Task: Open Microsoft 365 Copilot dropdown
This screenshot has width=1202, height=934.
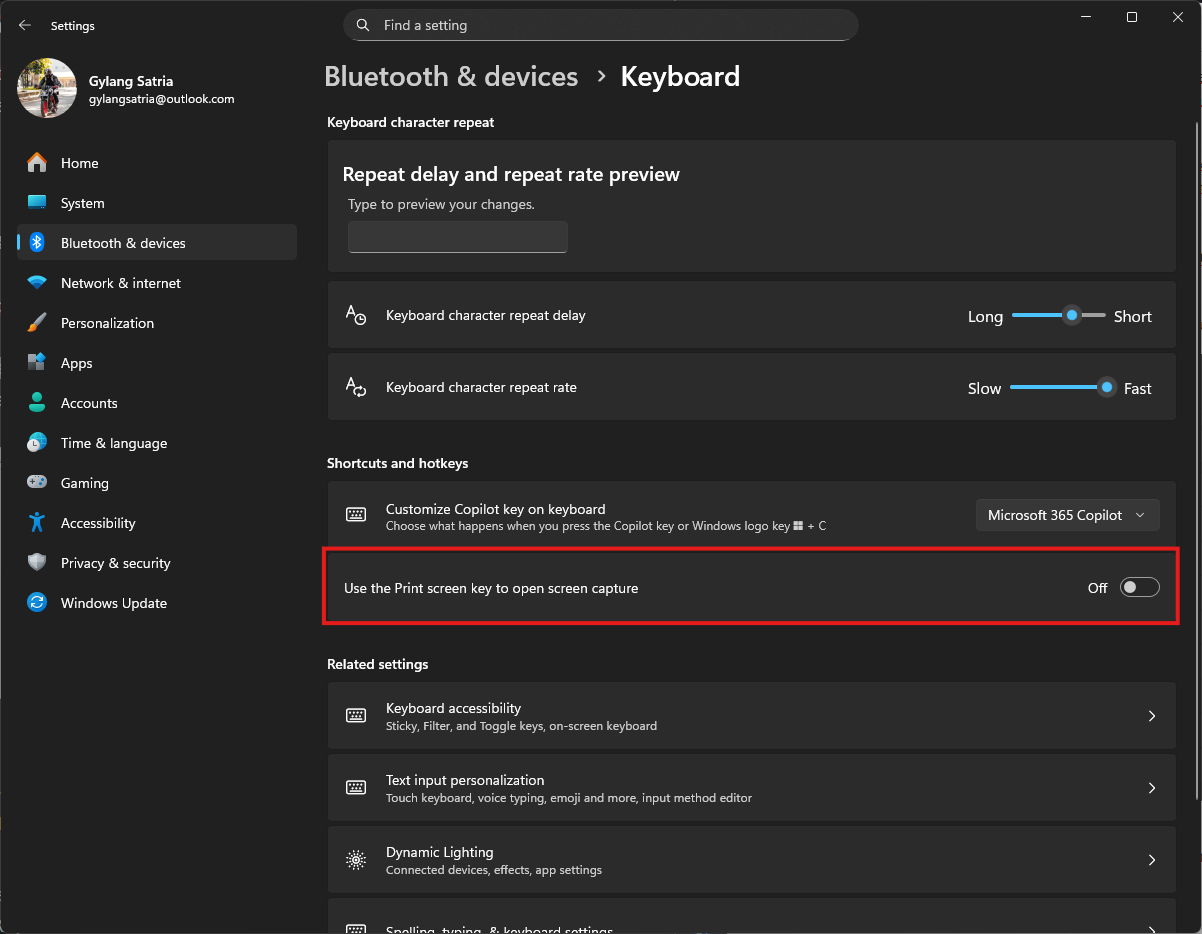Action: [1067, 515]
